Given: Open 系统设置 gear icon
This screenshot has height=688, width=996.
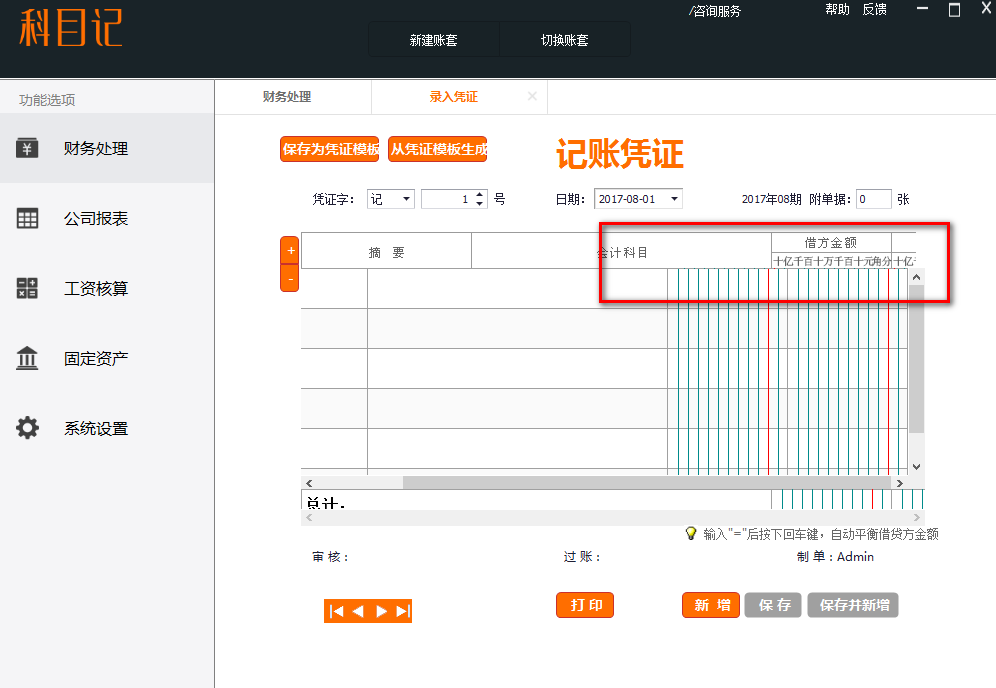Looking at the screenshot, I should (x=27, y=428).
